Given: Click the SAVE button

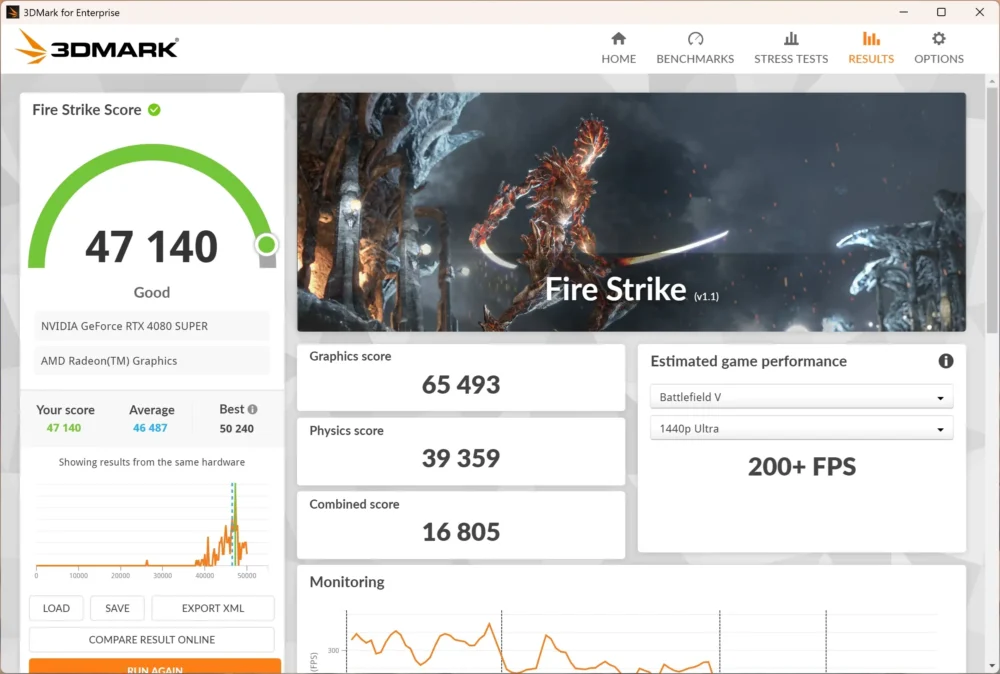Looking at the screenshot, I should pos(117,608).
